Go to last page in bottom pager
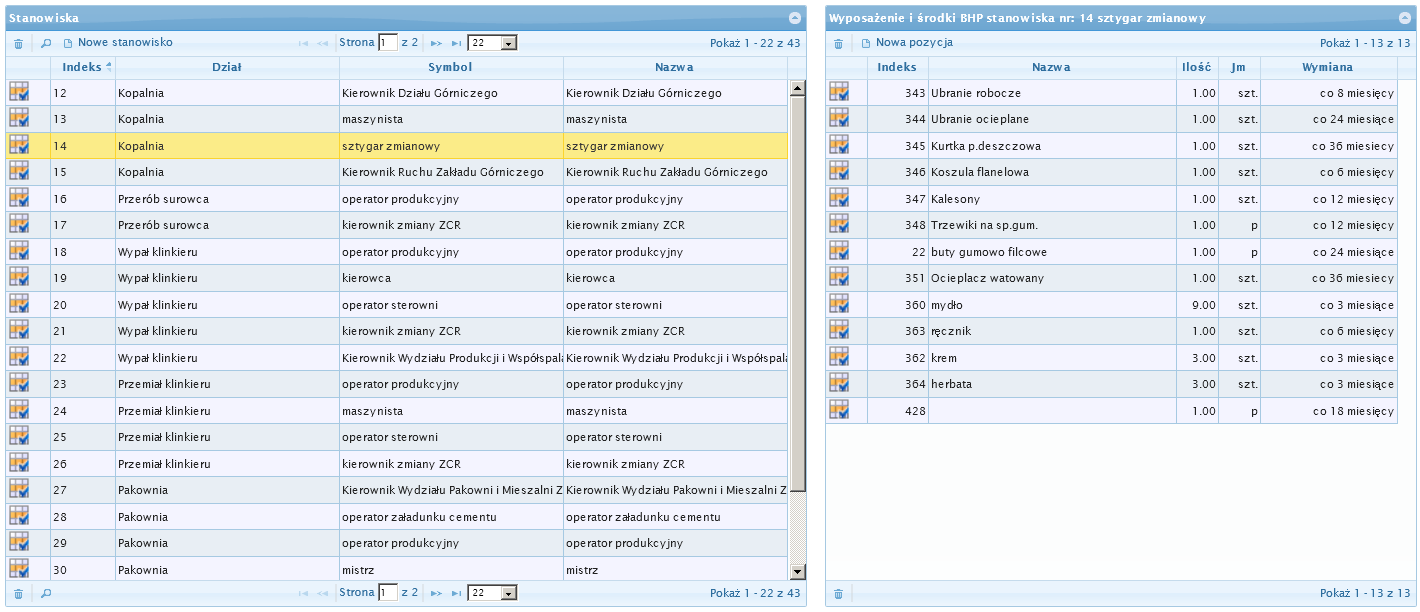Screen dimensions: 1420x612 click(x=456, y=593)
